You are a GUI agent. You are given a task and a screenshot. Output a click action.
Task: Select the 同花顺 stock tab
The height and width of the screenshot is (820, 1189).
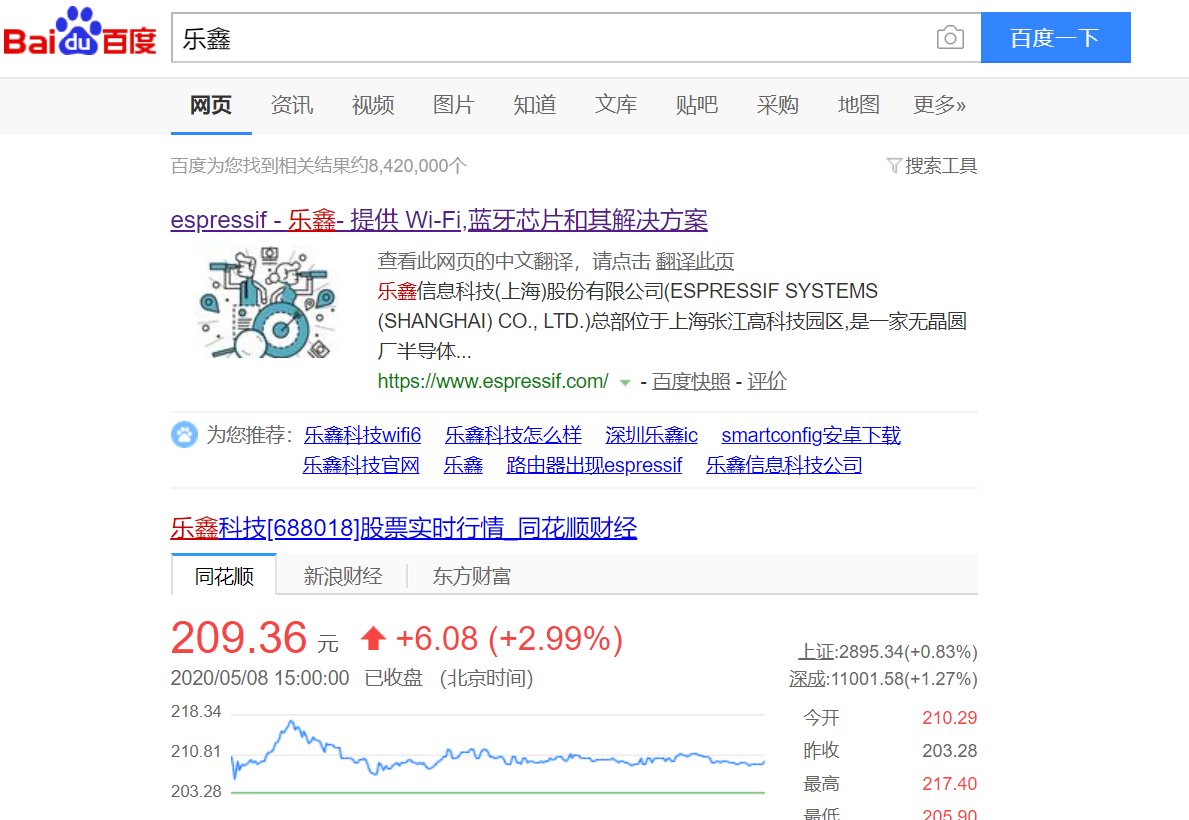coord(224,577)
